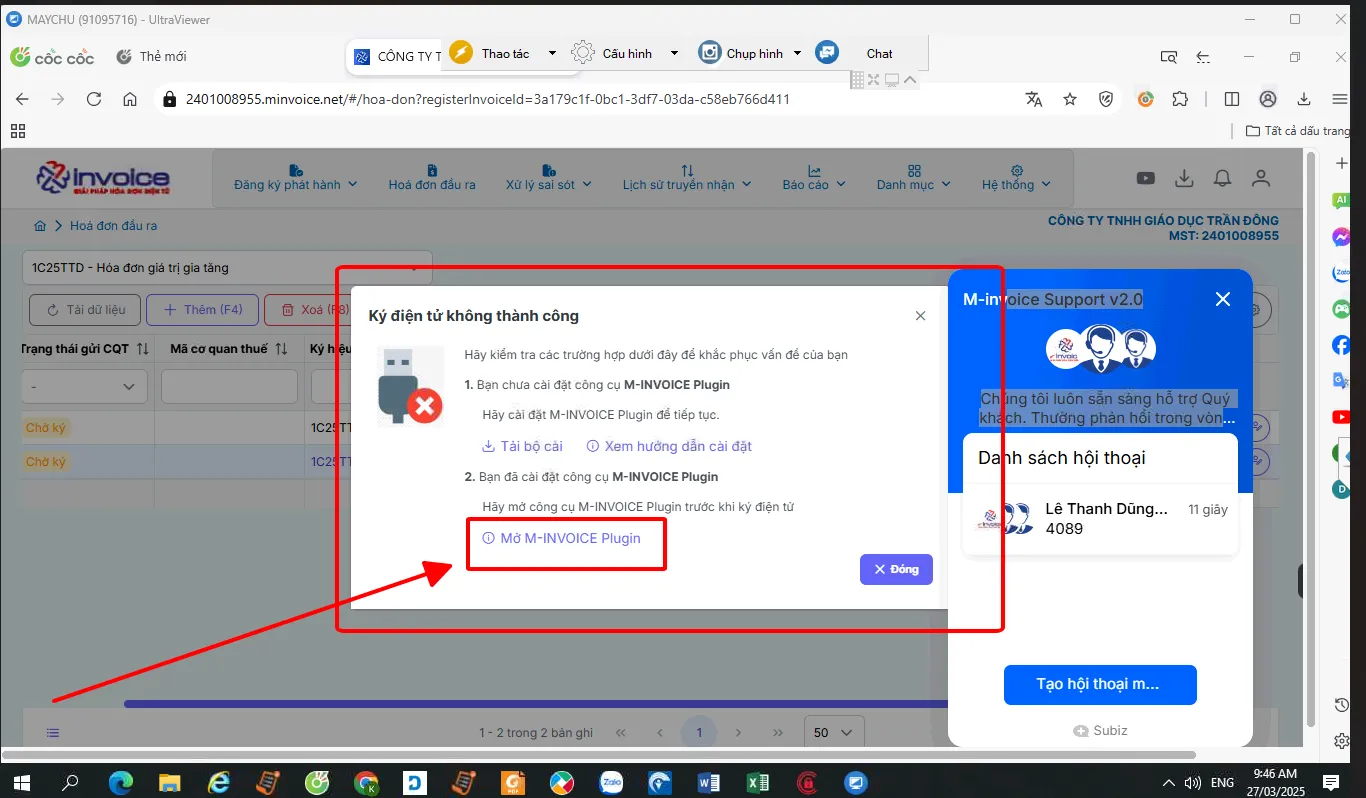Viewport: 1366px width, 798px height.
Task: Open Facebook in the browser sidebar
Action: pos(1341,345)
